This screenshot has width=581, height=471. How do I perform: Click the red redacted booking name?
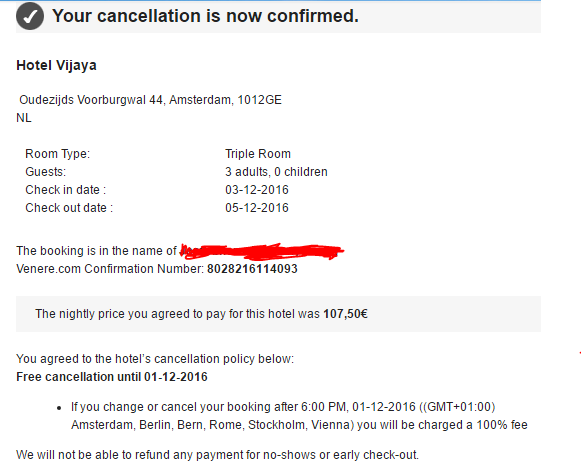tap(262, 251)
